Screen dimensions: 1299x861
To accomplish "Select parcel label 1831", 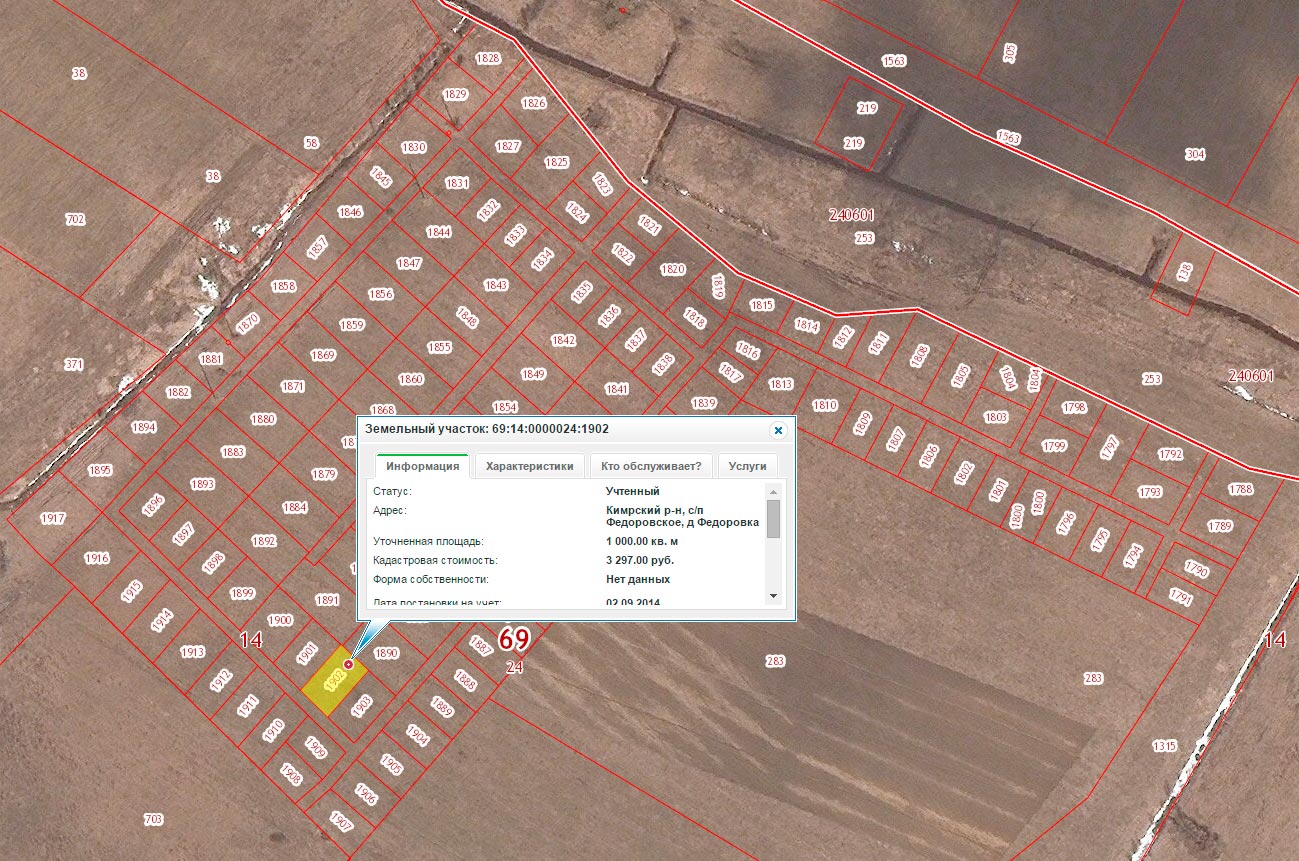I will coord(457,183).
